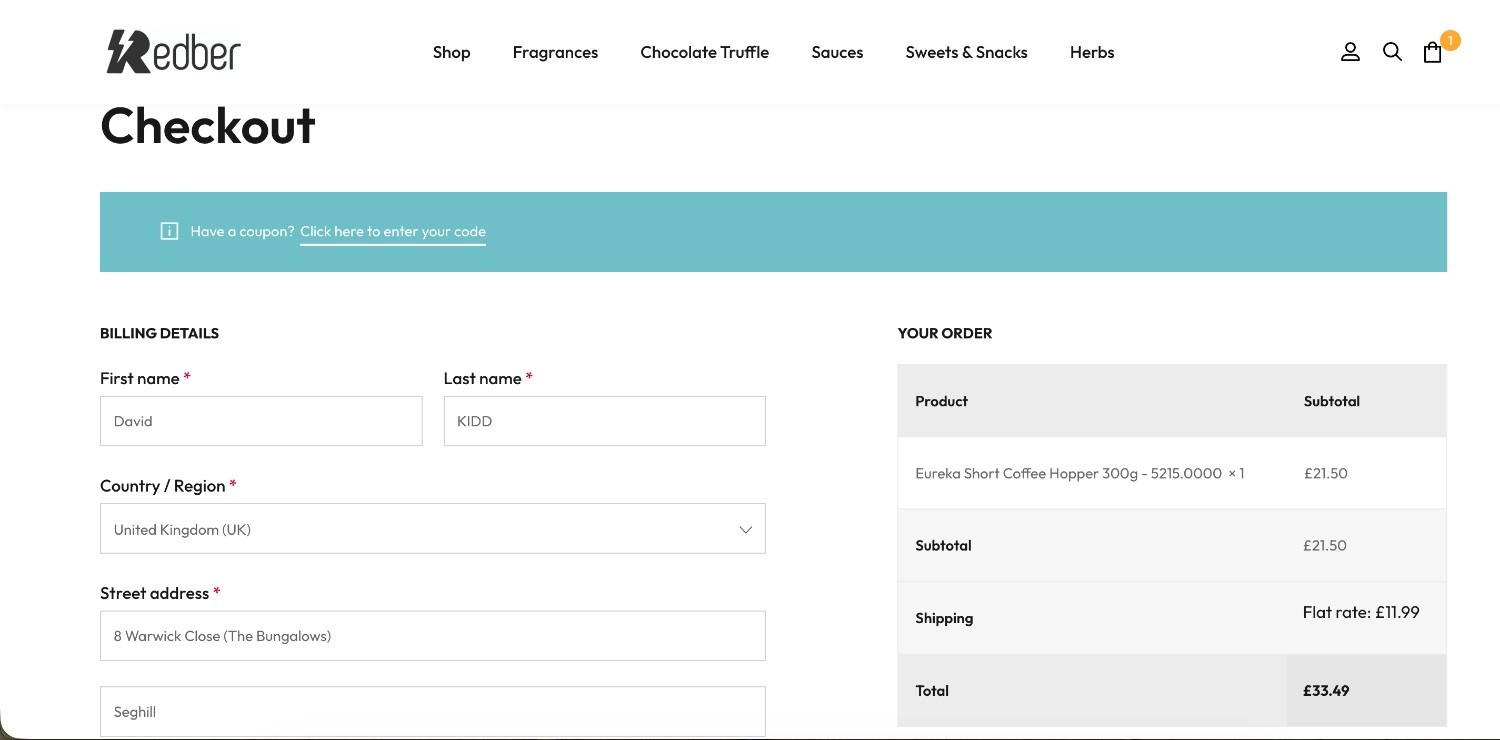
Task: Click here to enter your code link
Action: tap(392, 231)
